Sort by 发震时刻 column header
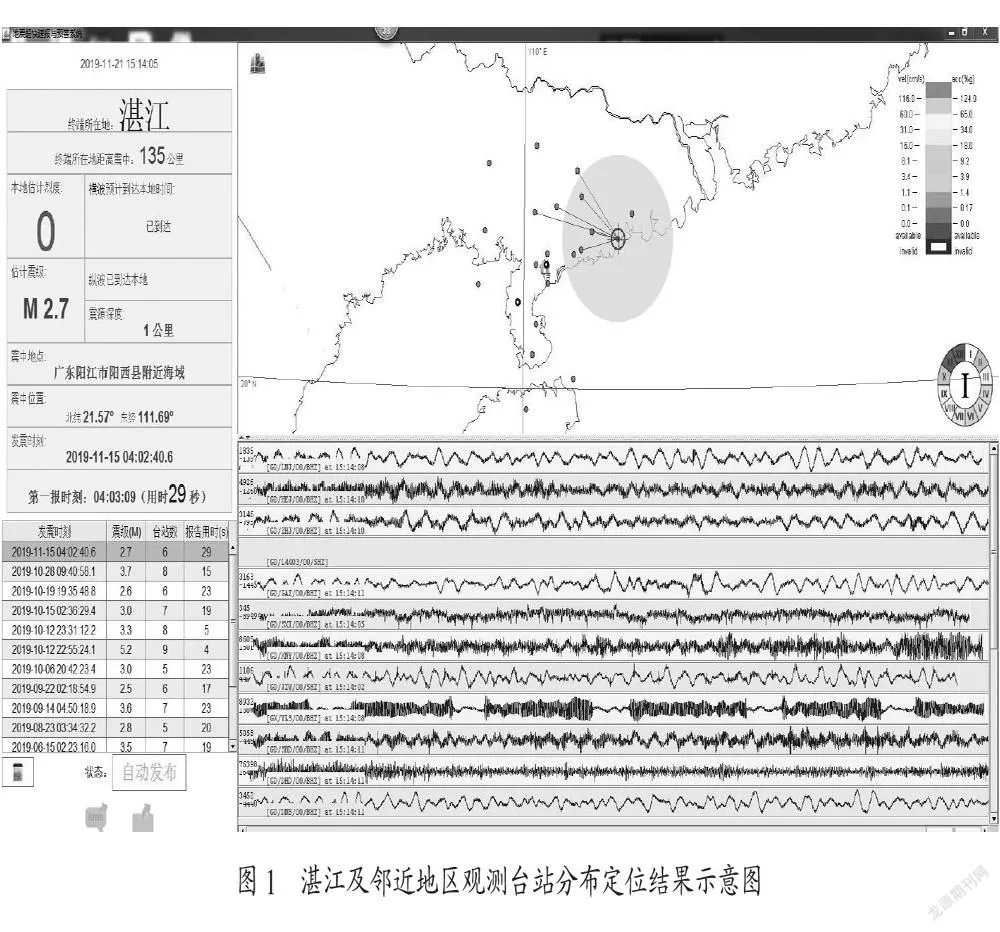This screenshot has height=932, width=1000. [x=54, y=532]
